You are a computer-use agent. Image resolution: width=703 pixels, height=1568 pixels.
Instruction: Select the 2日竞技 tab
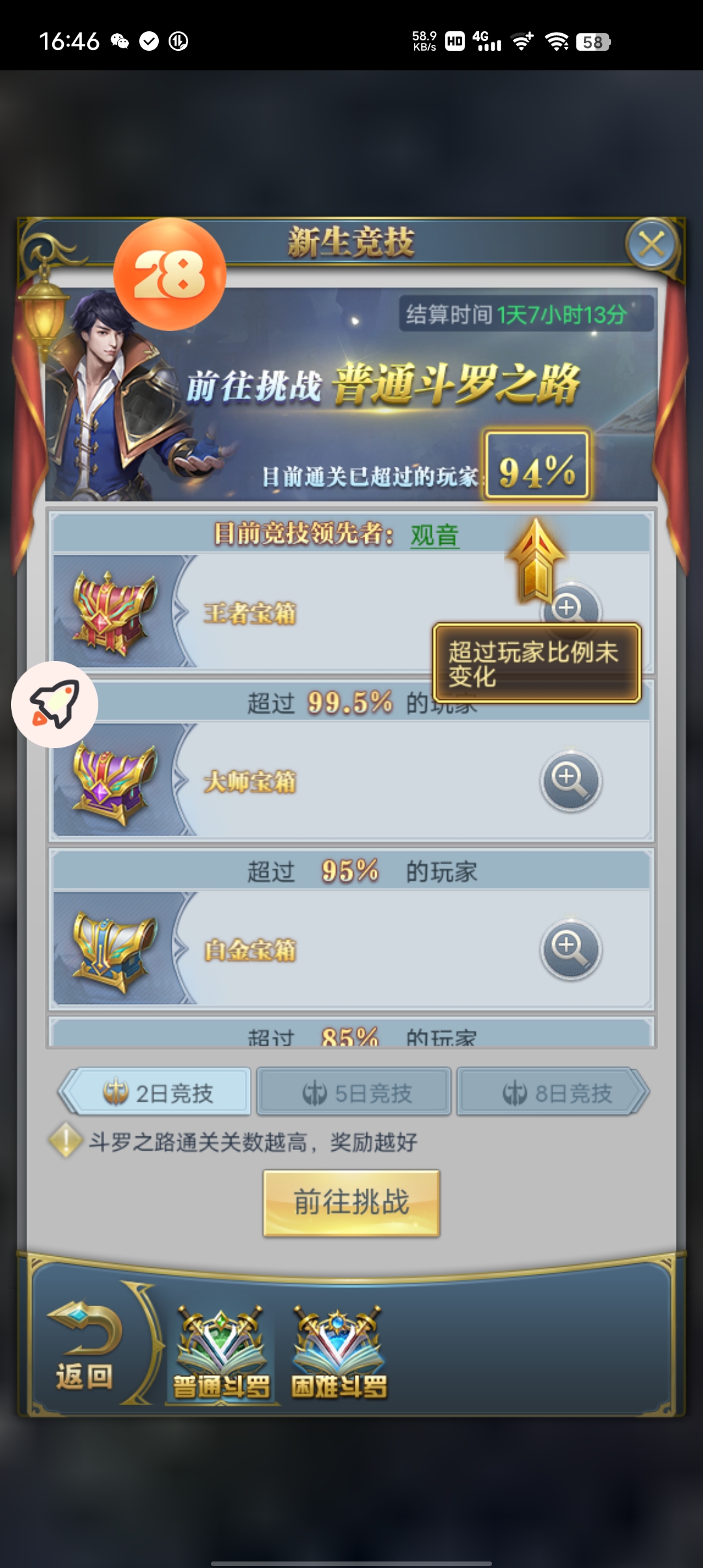[x=155, y=1092]
